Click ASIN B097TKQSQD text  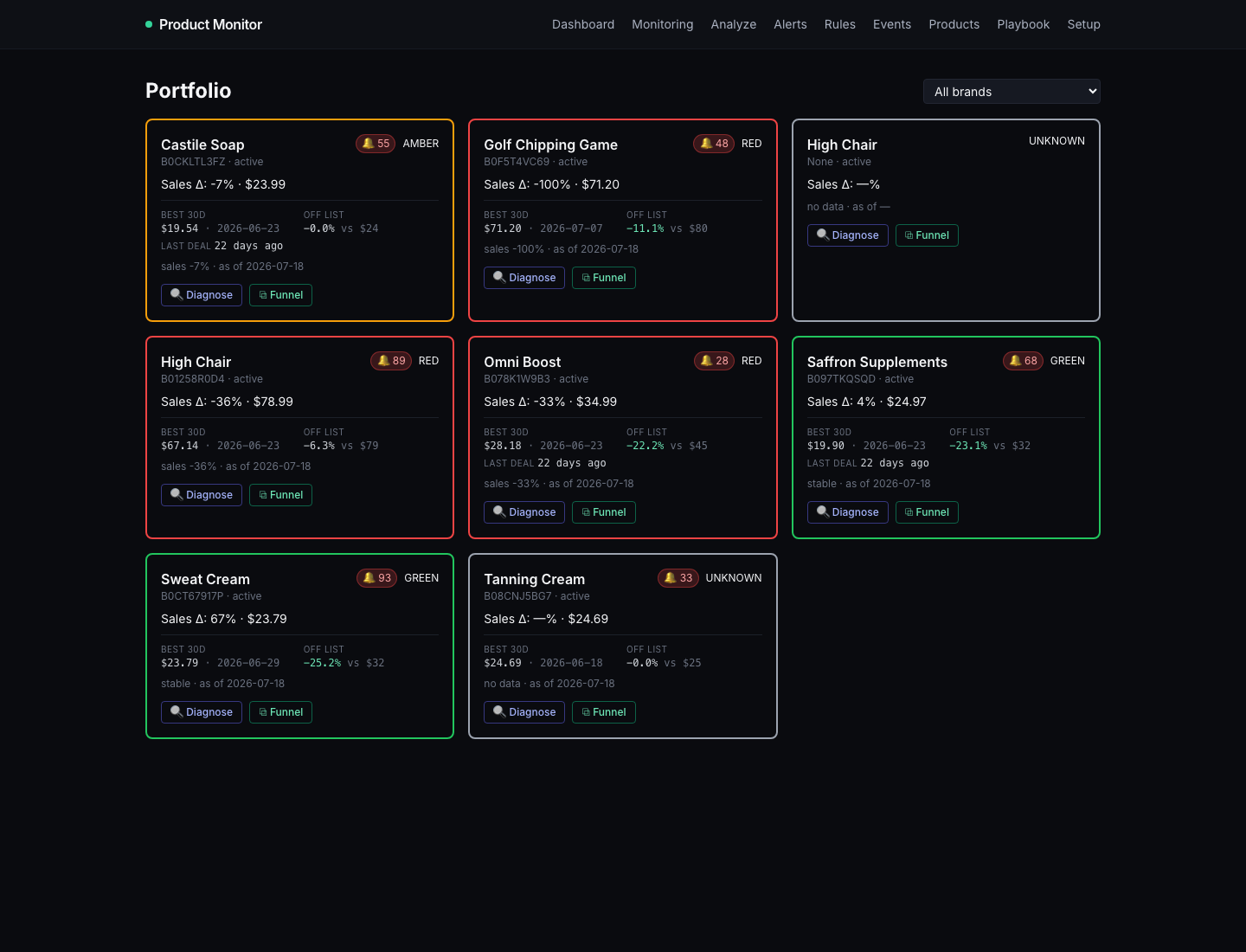(841, 379)
